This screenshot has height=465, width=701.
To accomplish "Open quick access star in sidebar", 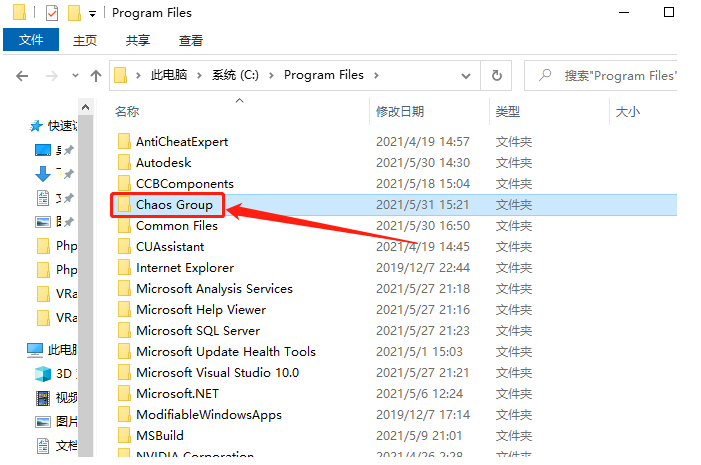I will (36, 126).
